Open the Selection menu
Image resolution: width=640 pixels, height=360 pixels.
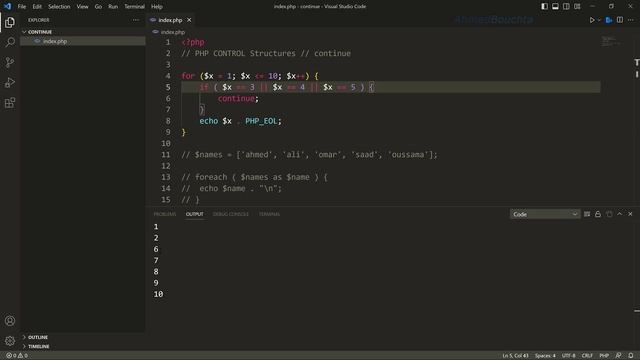[x=59, y=7]
